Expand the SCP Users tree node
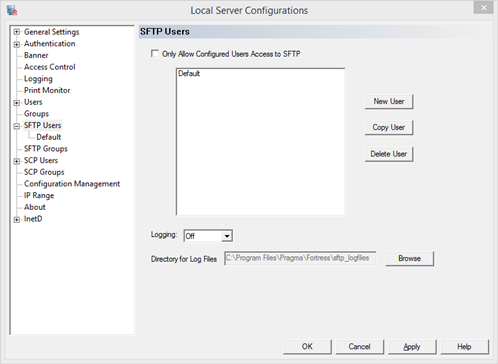This screenshot has width=498, height=364. [17, 161]
